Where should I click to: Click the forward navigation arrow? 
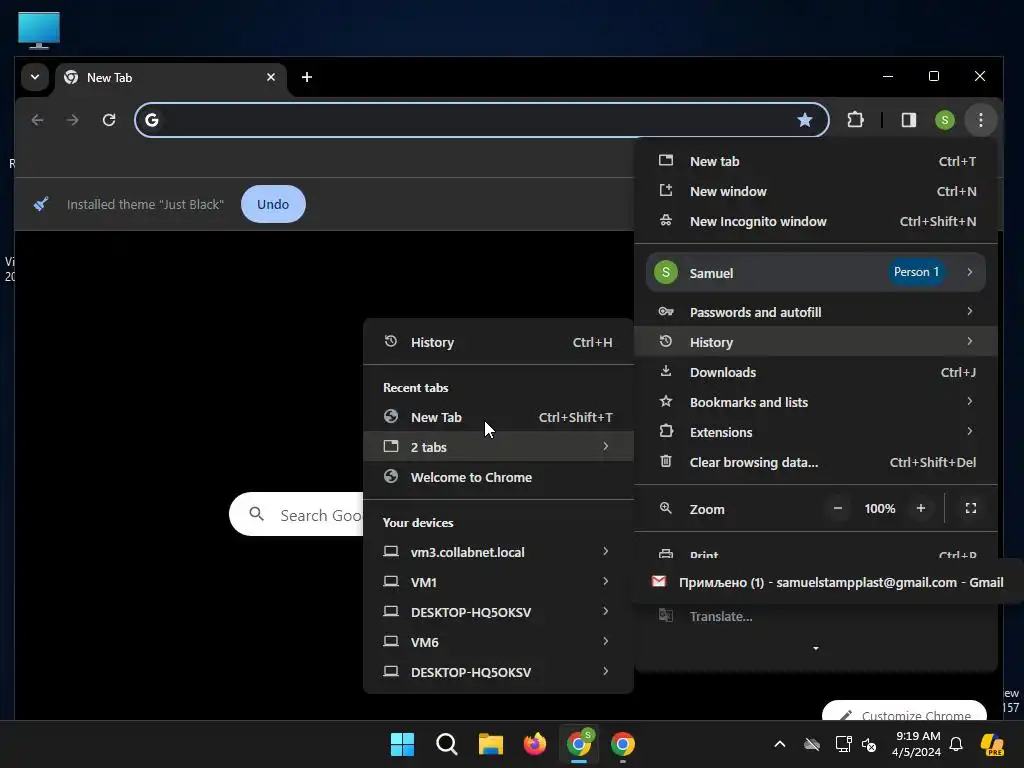tap(72, 120)
